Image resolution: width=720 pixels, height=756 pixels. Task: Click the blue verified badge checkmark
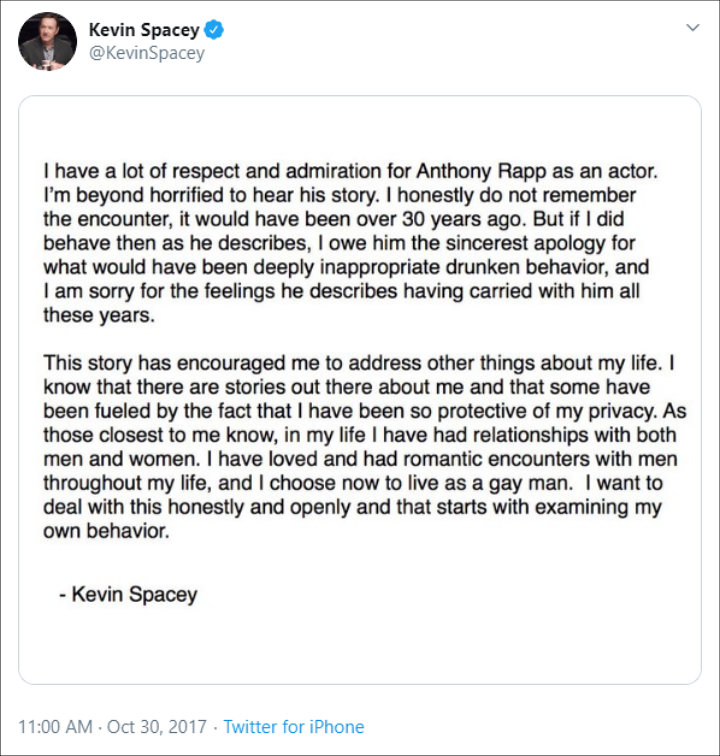pos(214,30)
